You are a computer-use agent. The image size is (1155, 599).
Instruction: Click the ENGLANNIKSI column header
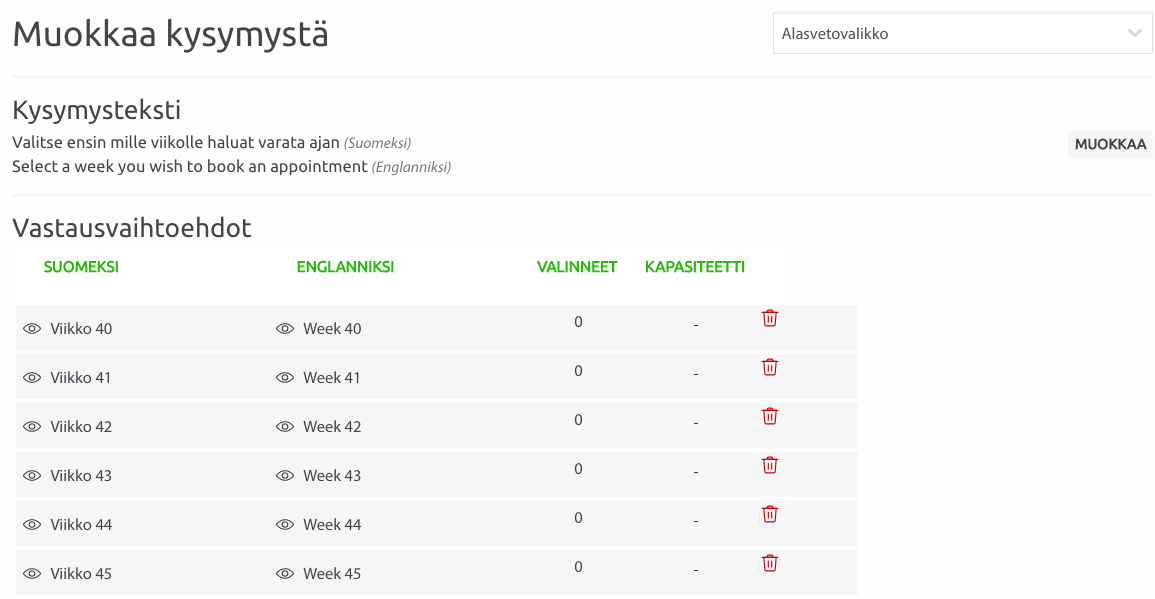tap(345, 267)
